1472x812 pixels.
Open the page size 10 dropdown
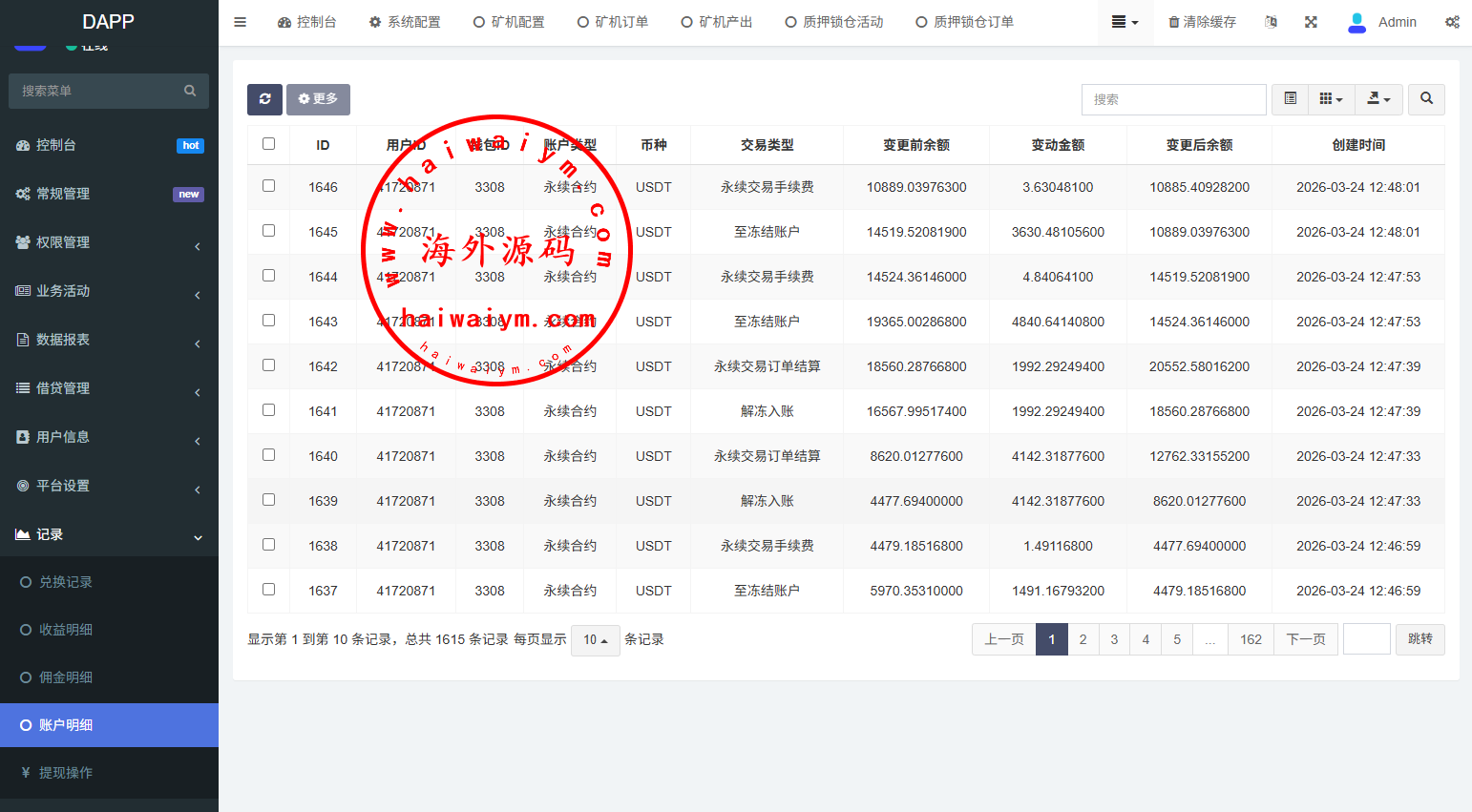596,640
